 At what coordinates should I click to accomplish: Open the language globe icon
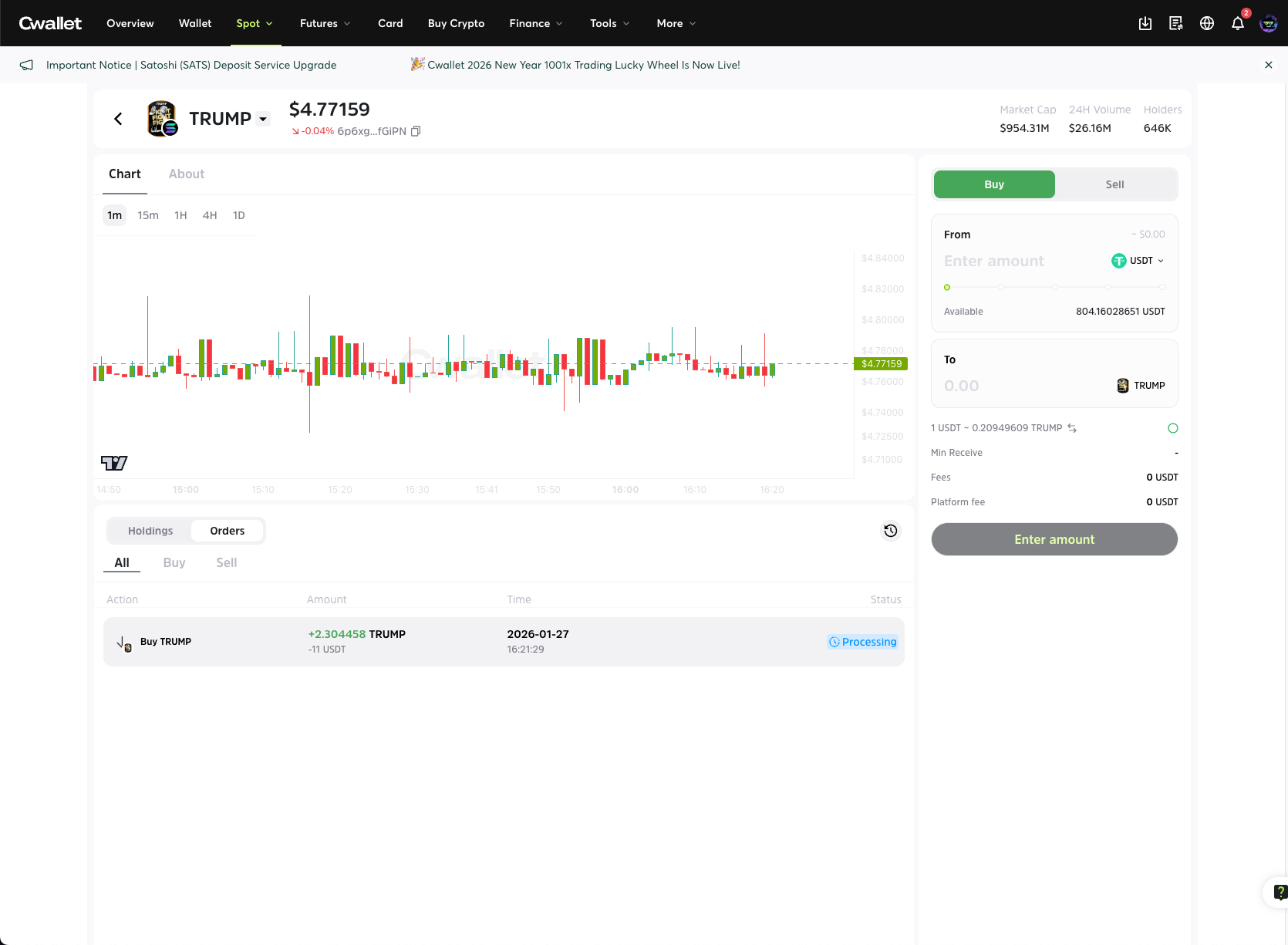[1207, 23]
